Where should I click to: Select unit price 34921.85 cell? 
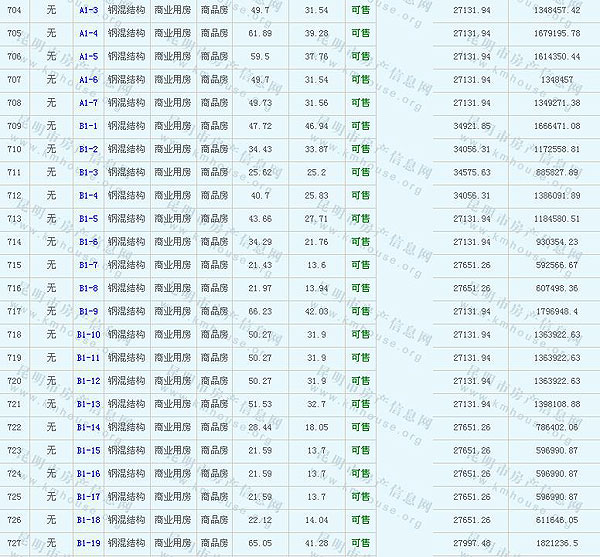pyautogui.click(x=472, y=126)
